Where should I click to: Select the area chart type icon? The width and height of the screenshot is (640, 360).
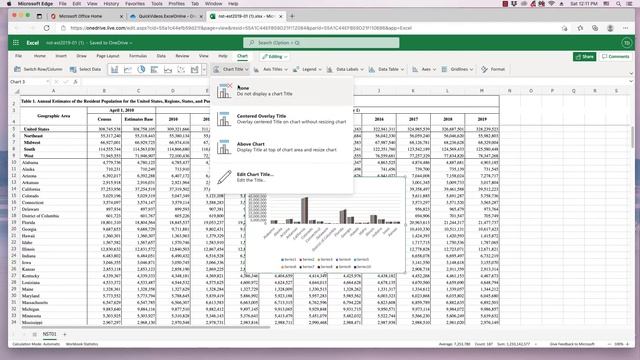(168, 70)
